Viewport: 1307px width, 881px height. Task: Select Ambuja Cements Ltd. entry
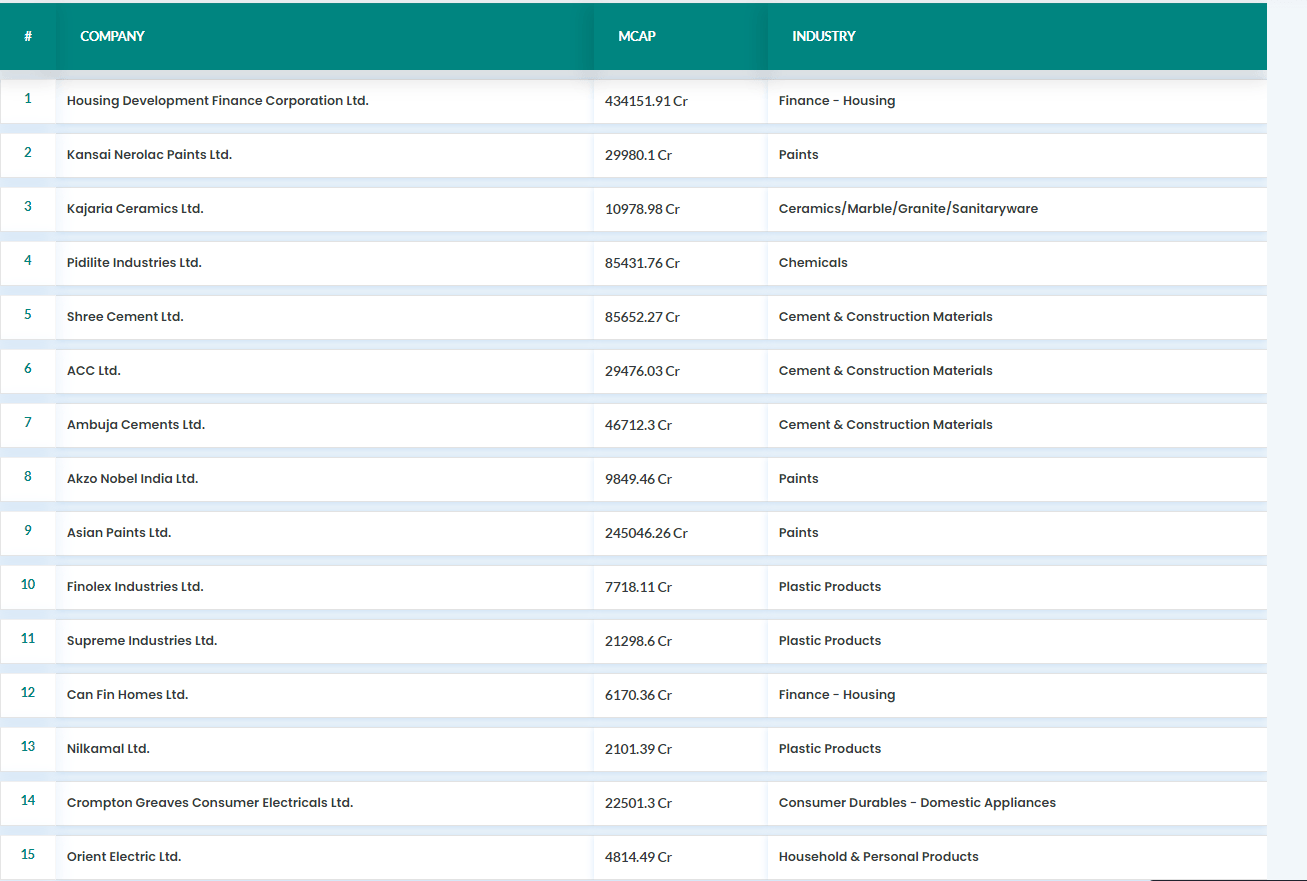(136, 425)
